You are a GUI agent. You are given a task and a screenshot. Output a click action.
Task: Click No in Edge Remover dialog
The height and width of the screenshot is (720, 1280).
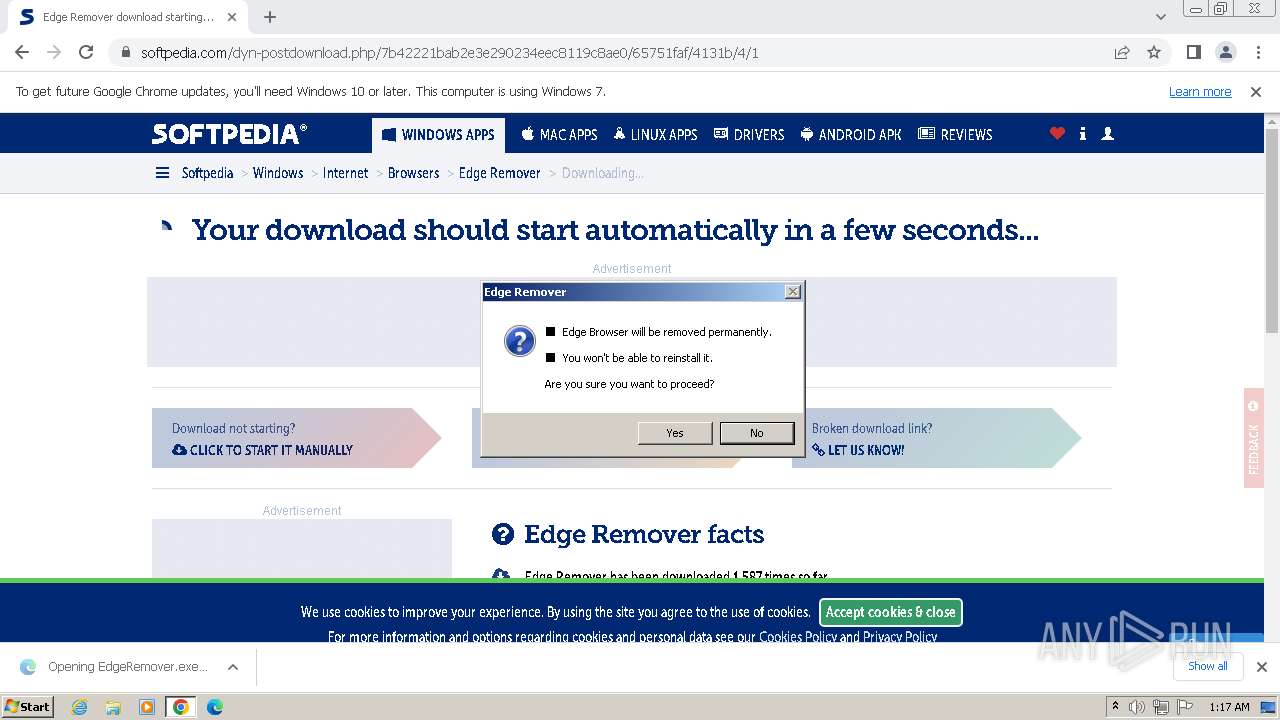coord(756,433)
